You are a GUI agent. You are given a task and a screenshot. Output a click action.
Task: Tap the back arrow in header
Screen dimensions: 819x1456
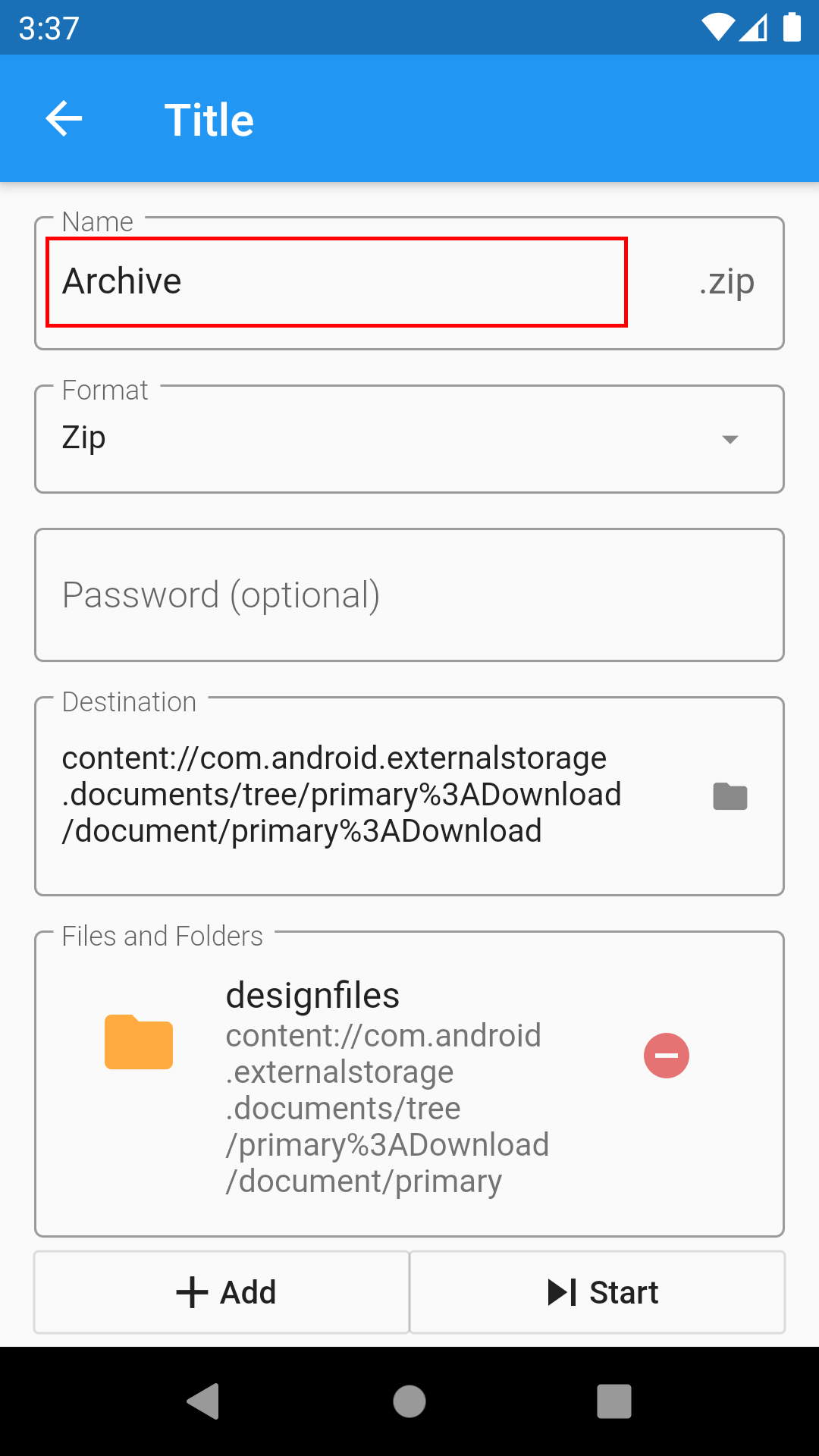click(64, 119)
